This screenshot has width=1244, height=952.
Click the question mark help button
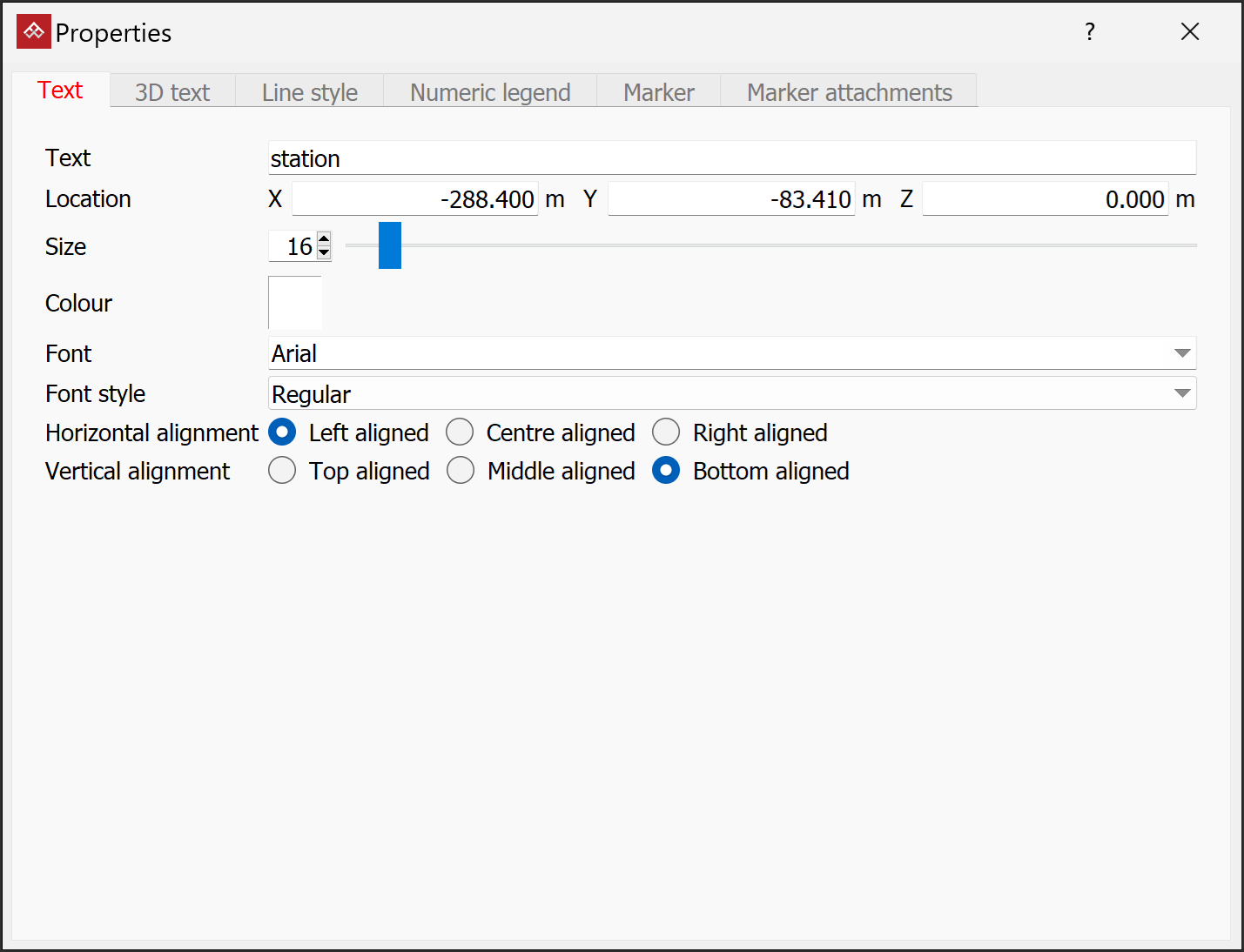(1090, 32)
